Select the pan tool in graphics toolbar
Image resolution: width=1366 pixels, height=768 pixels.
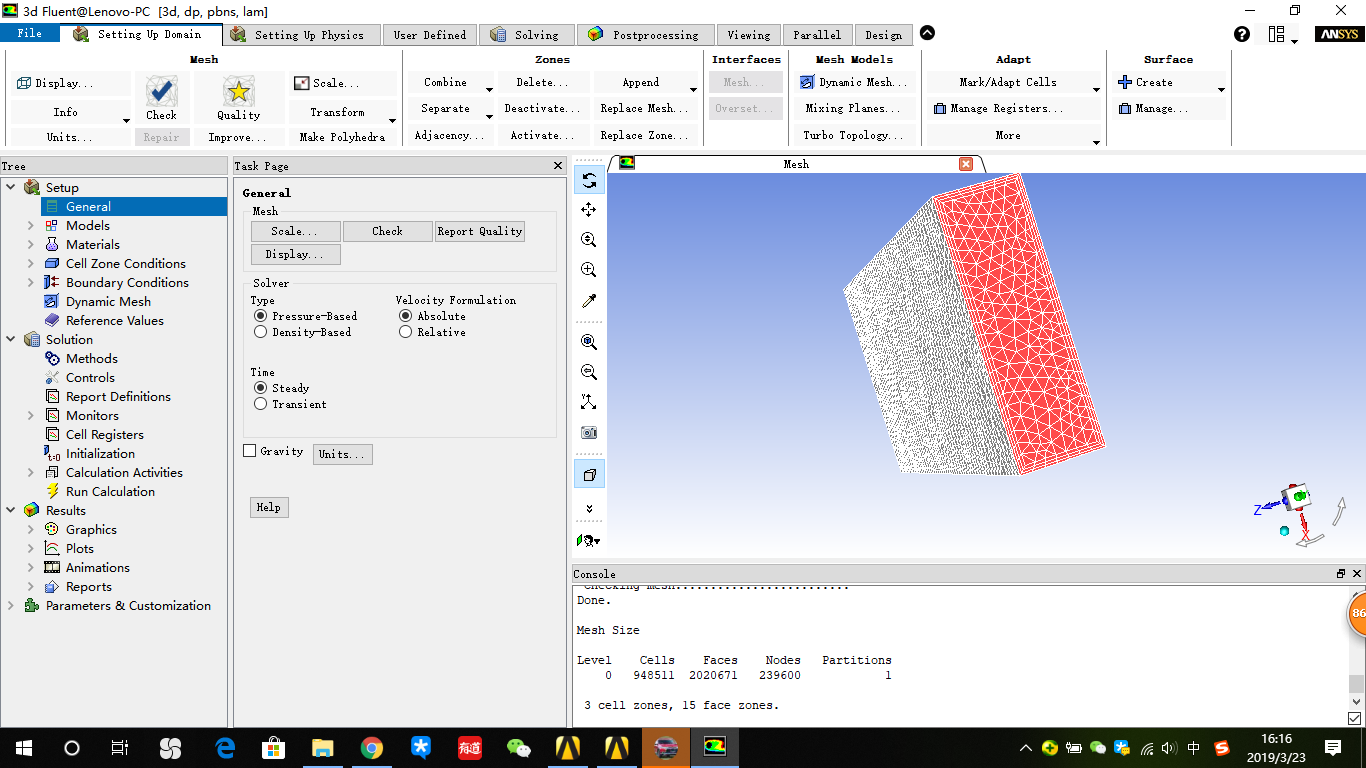tap(589, 209)
